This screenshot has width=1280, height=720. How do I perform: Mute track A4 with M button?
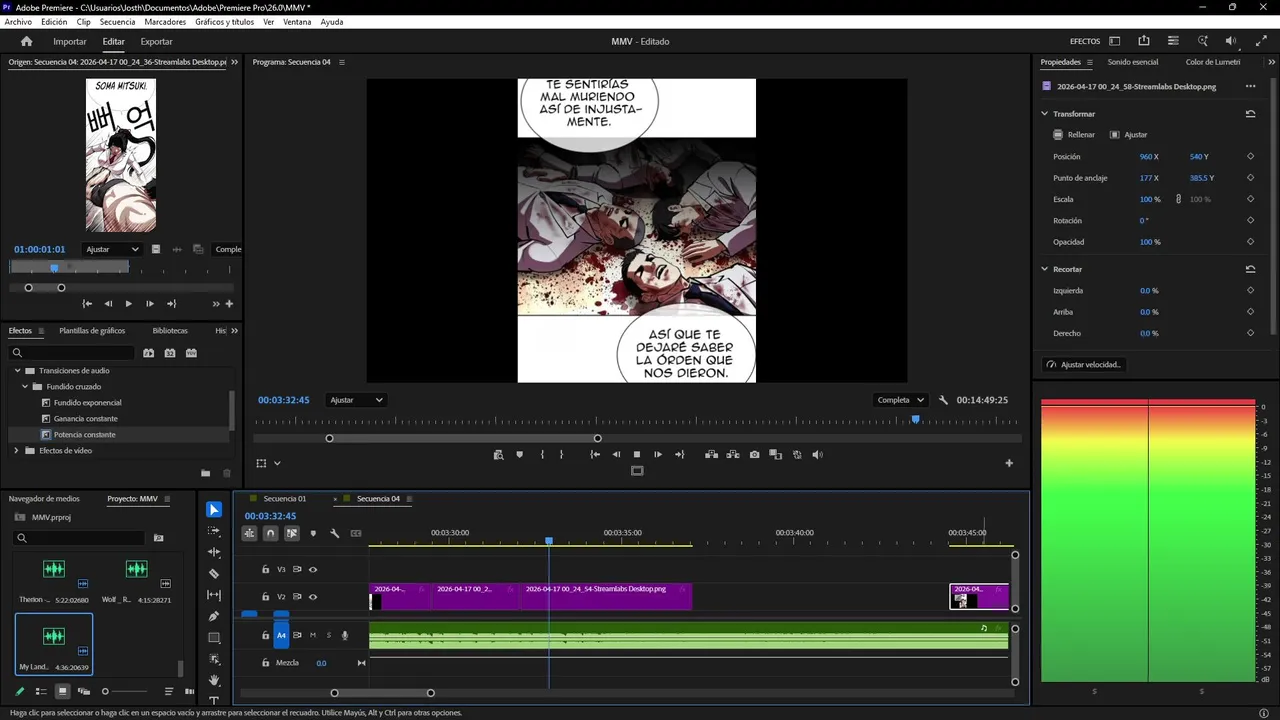point(313,635)
